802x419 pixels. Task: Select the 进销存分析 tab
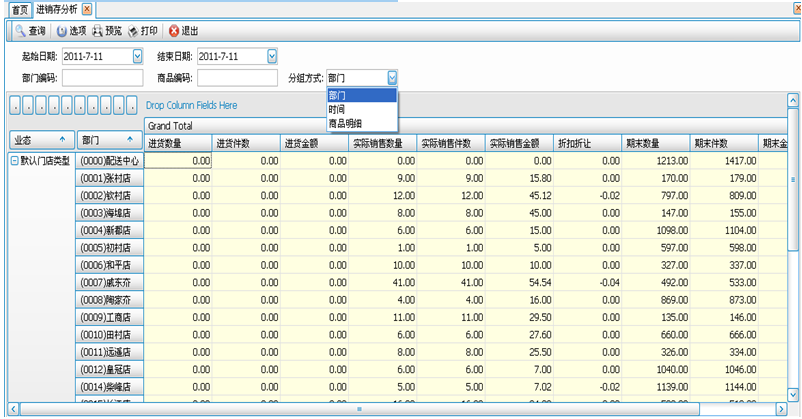(57, 9)
